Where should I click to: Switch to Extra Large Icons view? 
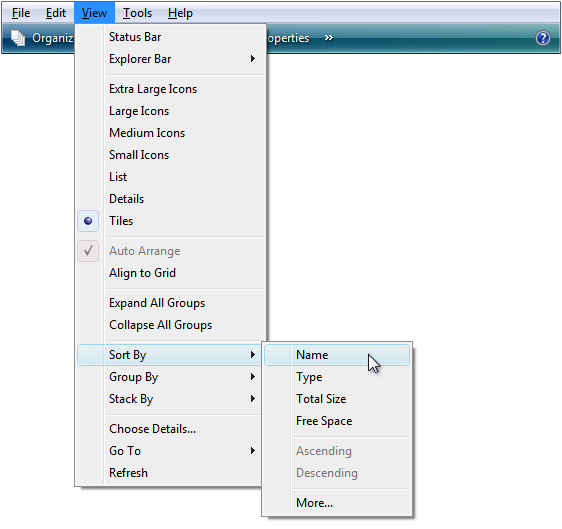click(x=171, y=89)
